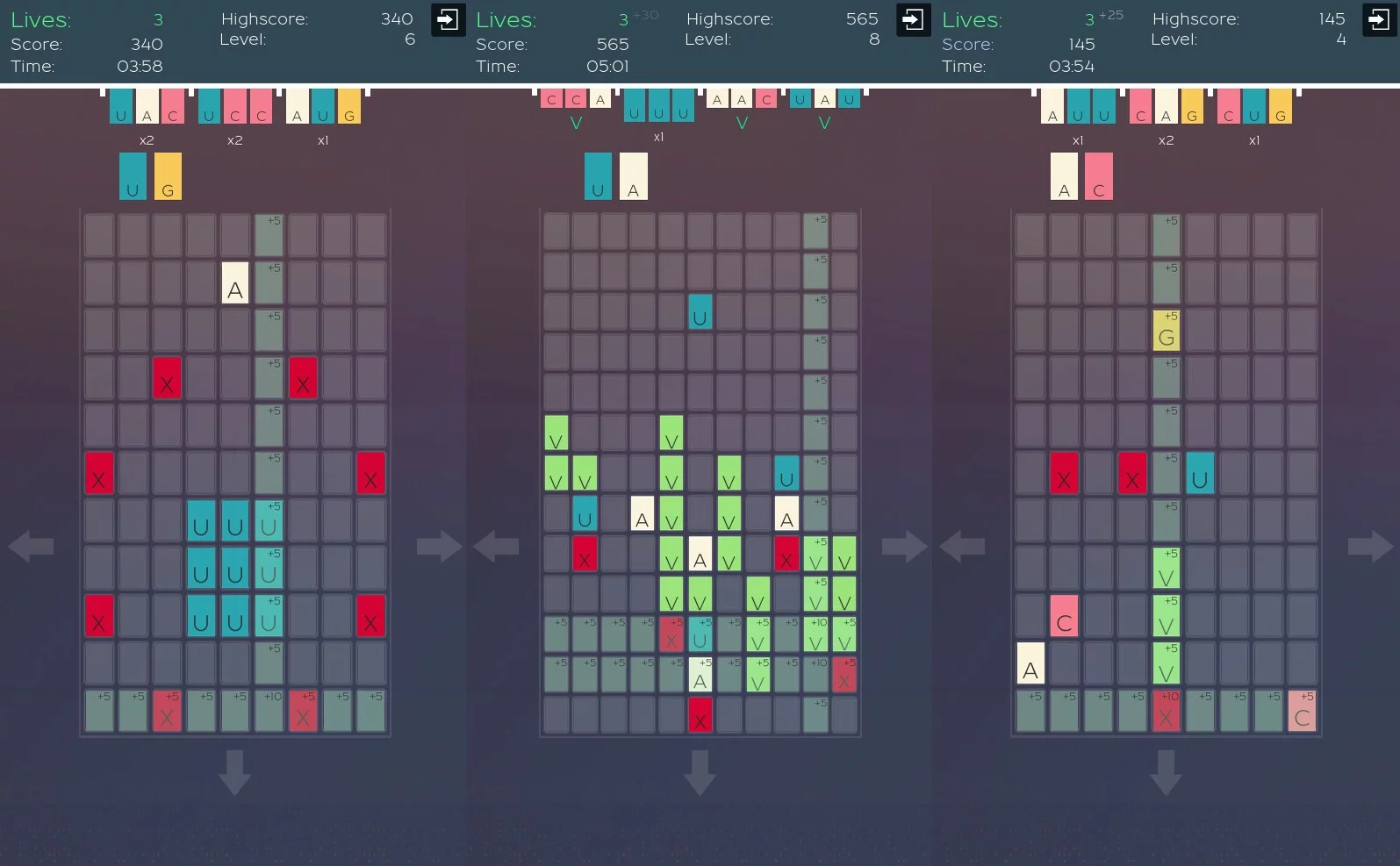The width and height of the screenshot is (1400, 866).
Task: Click the time value 03:54
Action: click(1072, 66)
